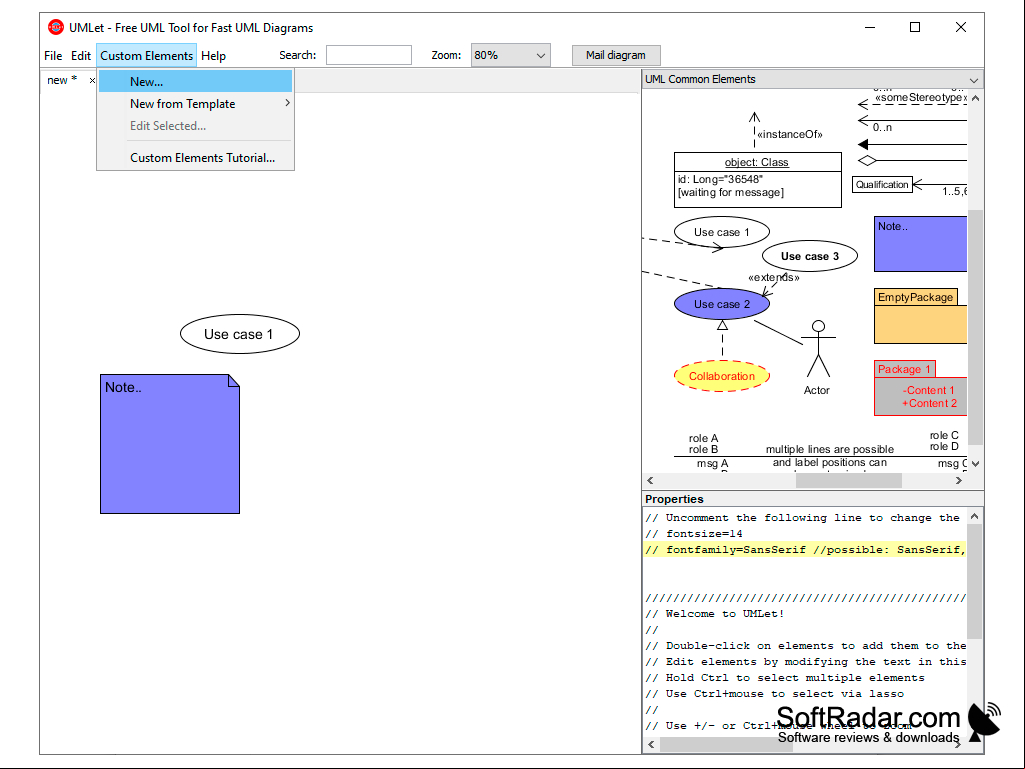Open the Help menu
The width and height of the screenshot is (1025, 769).
pyautogui.click(x=213, y=56)
